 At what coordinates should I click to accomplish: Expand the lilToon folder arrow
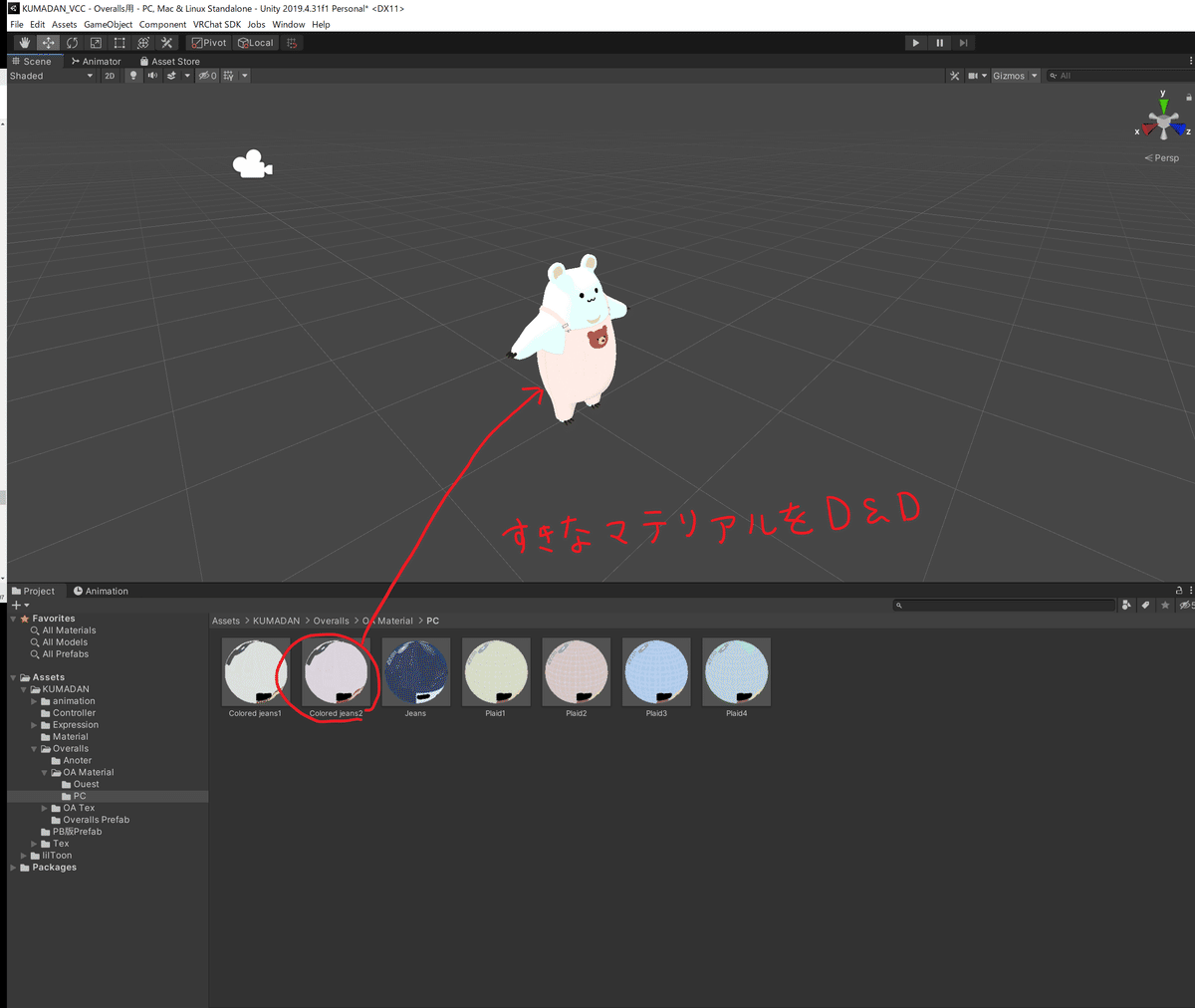coord(24,856)
